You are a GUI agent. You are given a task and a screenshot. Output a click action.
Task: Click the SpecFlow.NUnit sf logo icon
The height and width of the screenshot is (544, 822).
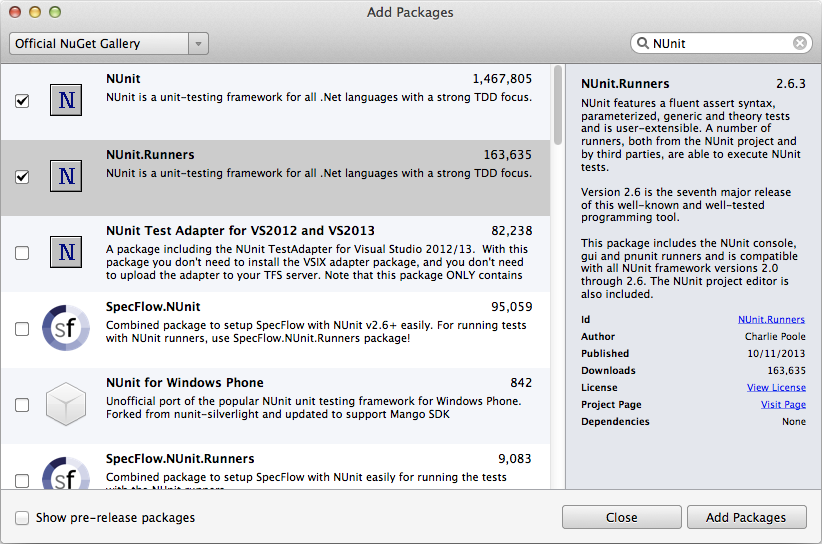[x=66, y=328]
